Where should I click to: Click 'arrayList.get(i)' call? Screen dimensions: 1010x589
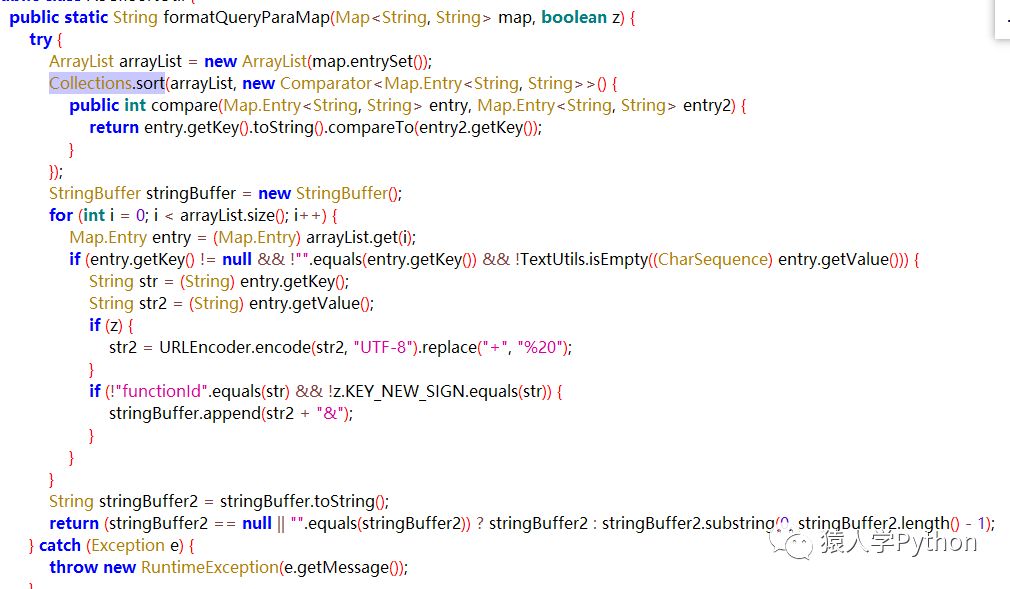pos(359,237)
